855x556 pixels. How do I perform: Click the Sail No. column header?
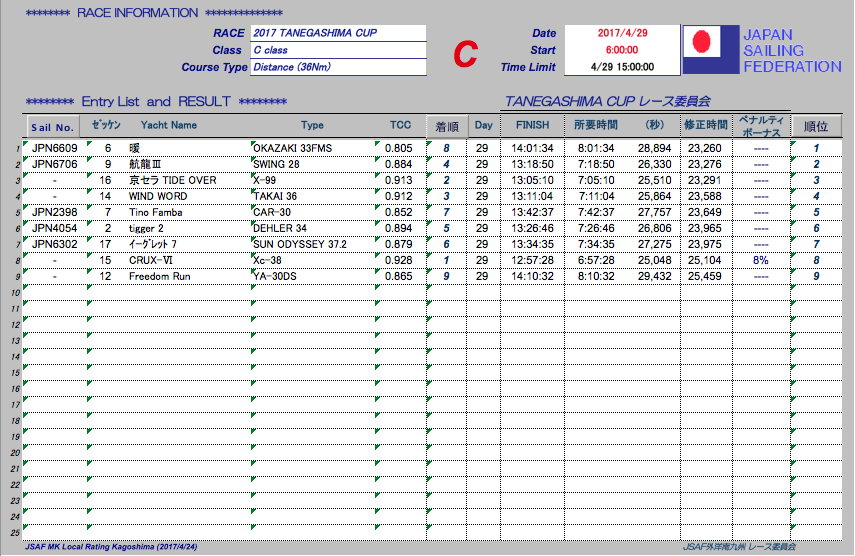click(x=52, y=127)
